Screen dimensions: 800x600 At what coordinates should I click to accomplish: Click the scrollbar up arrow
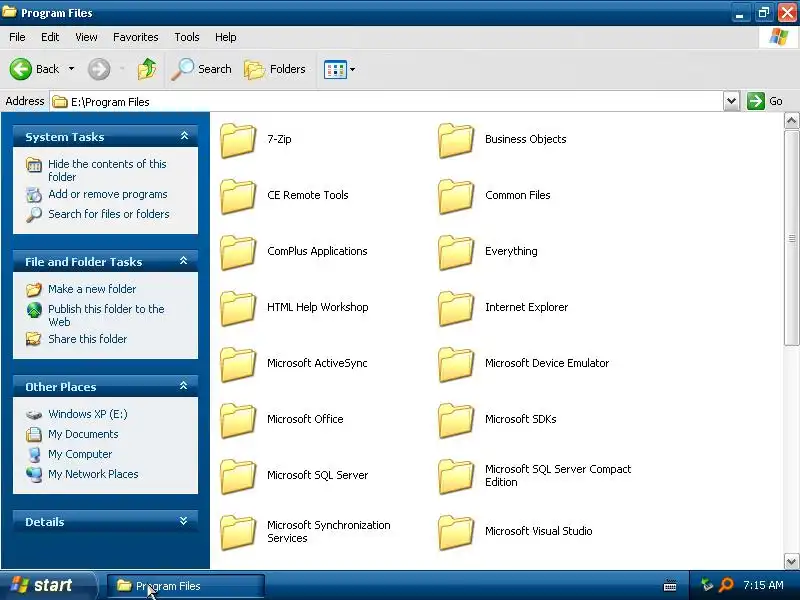[791, 121]
